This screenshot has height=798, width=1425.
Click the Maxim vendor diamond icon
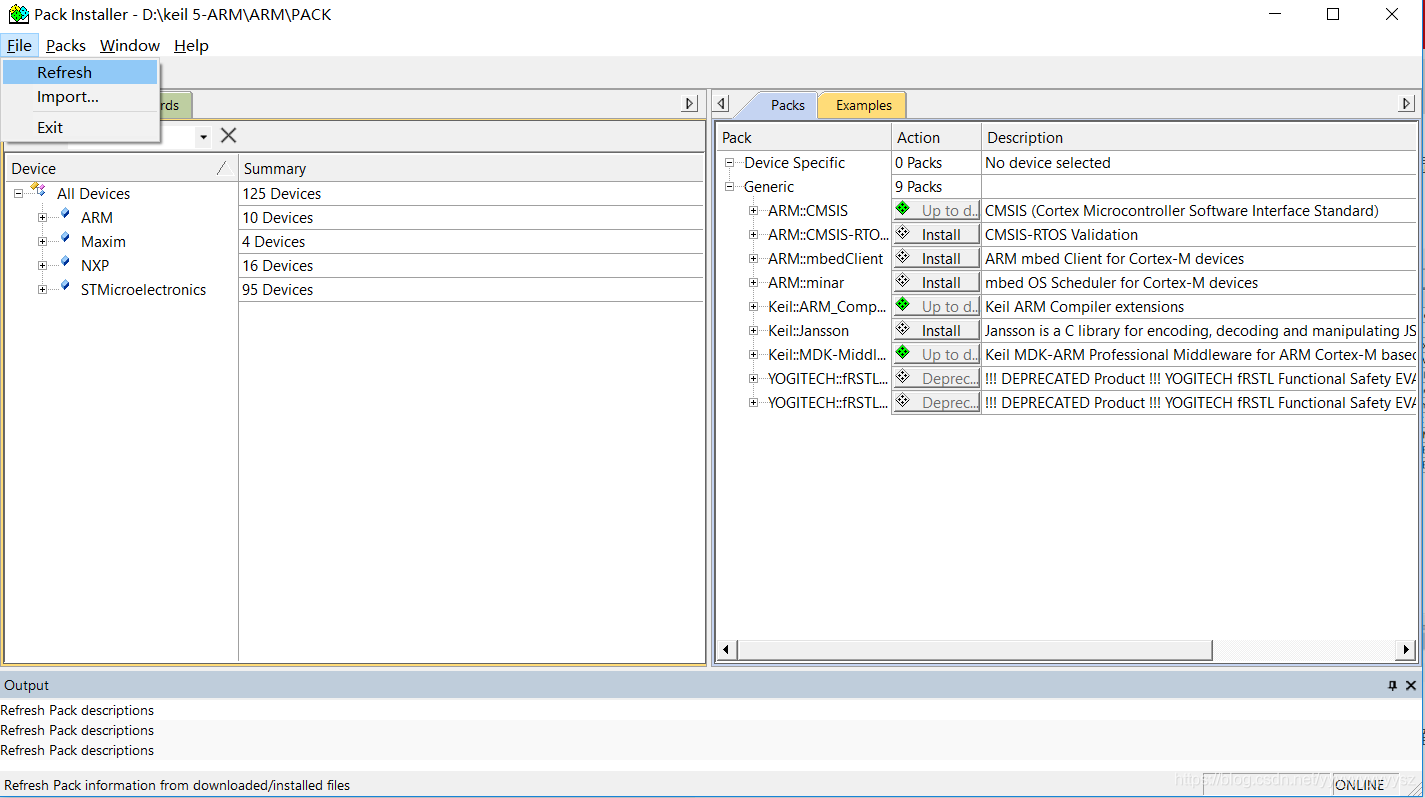click(x=64, y=238)
